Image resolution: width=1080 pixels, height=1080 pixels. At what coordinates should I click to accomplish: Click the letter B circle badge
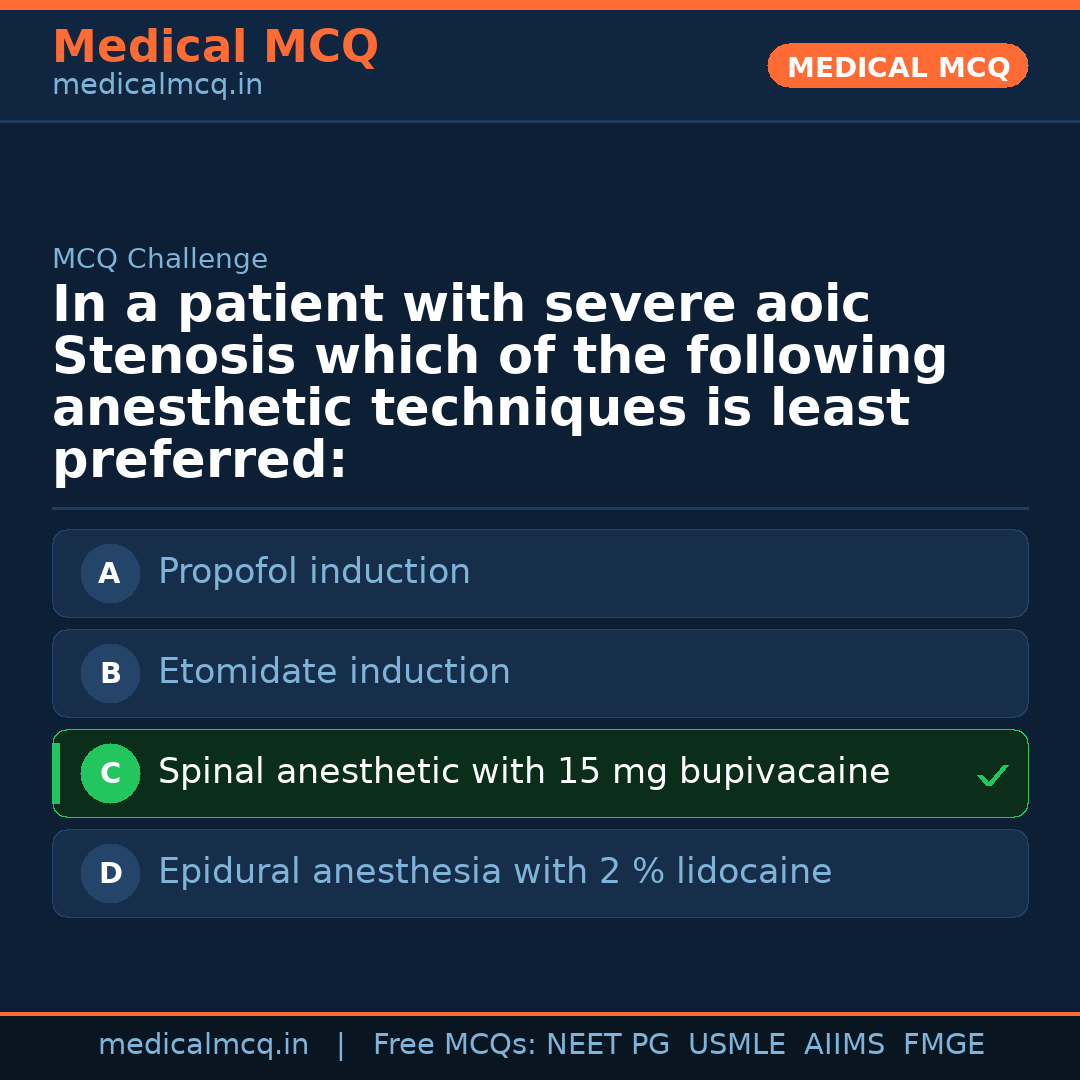click(110, 674)
